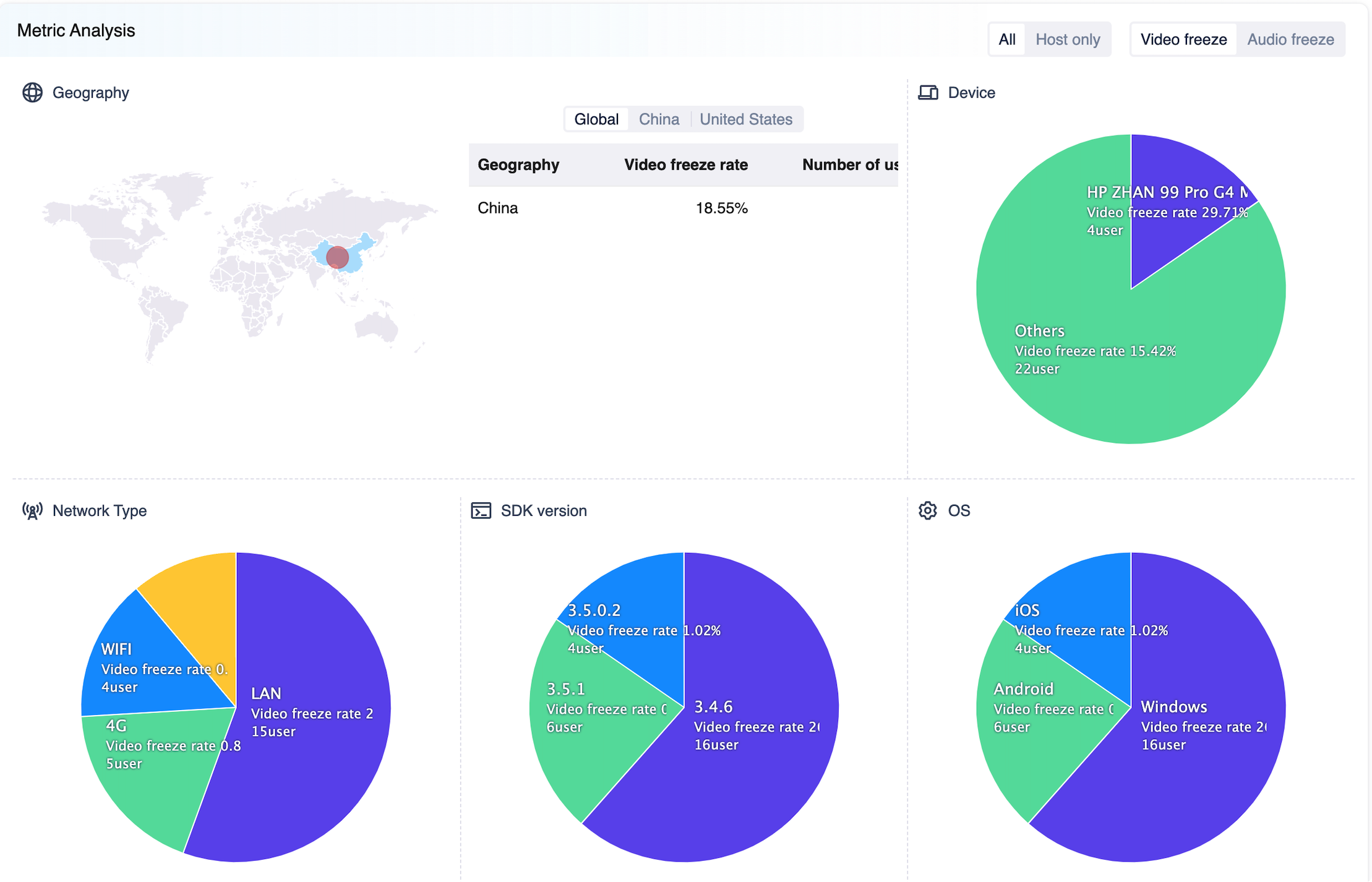This screenshot has width=1372, height=882.
Task: Click the China row in table
Action: (684, 208)
